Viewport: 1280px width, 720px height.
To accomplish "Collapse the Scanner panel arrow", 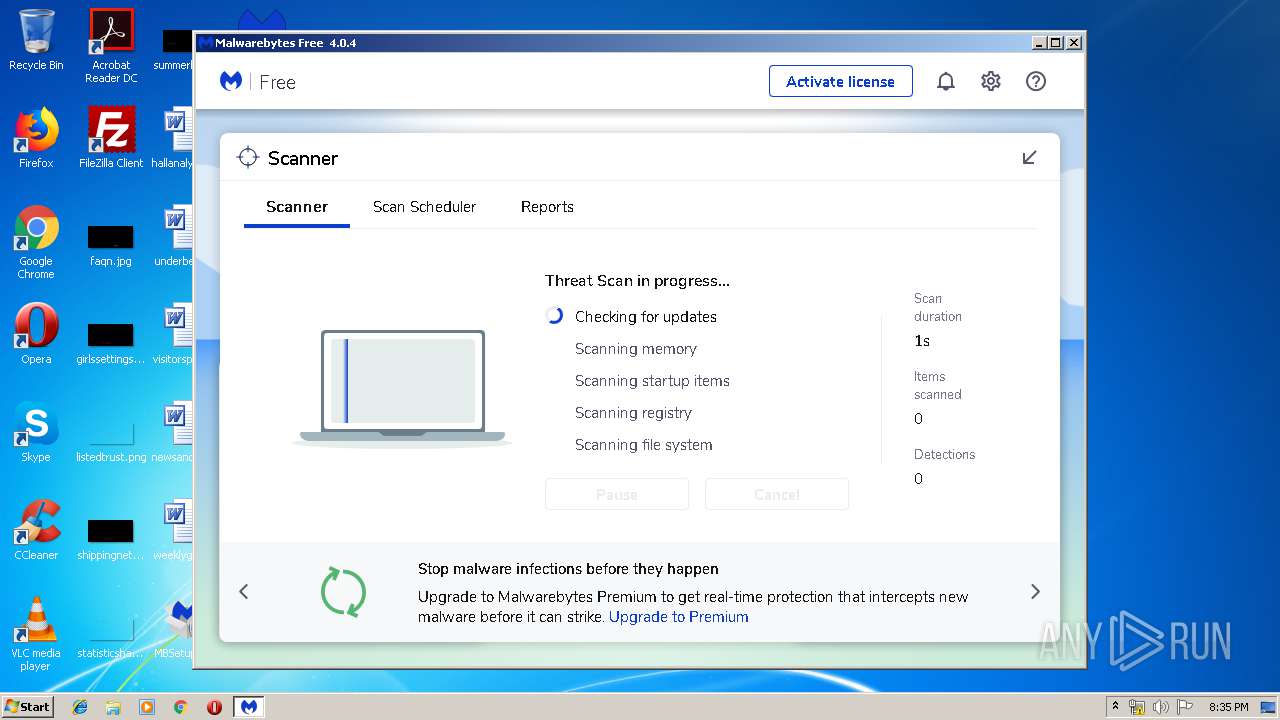I will pos(1029,158).
